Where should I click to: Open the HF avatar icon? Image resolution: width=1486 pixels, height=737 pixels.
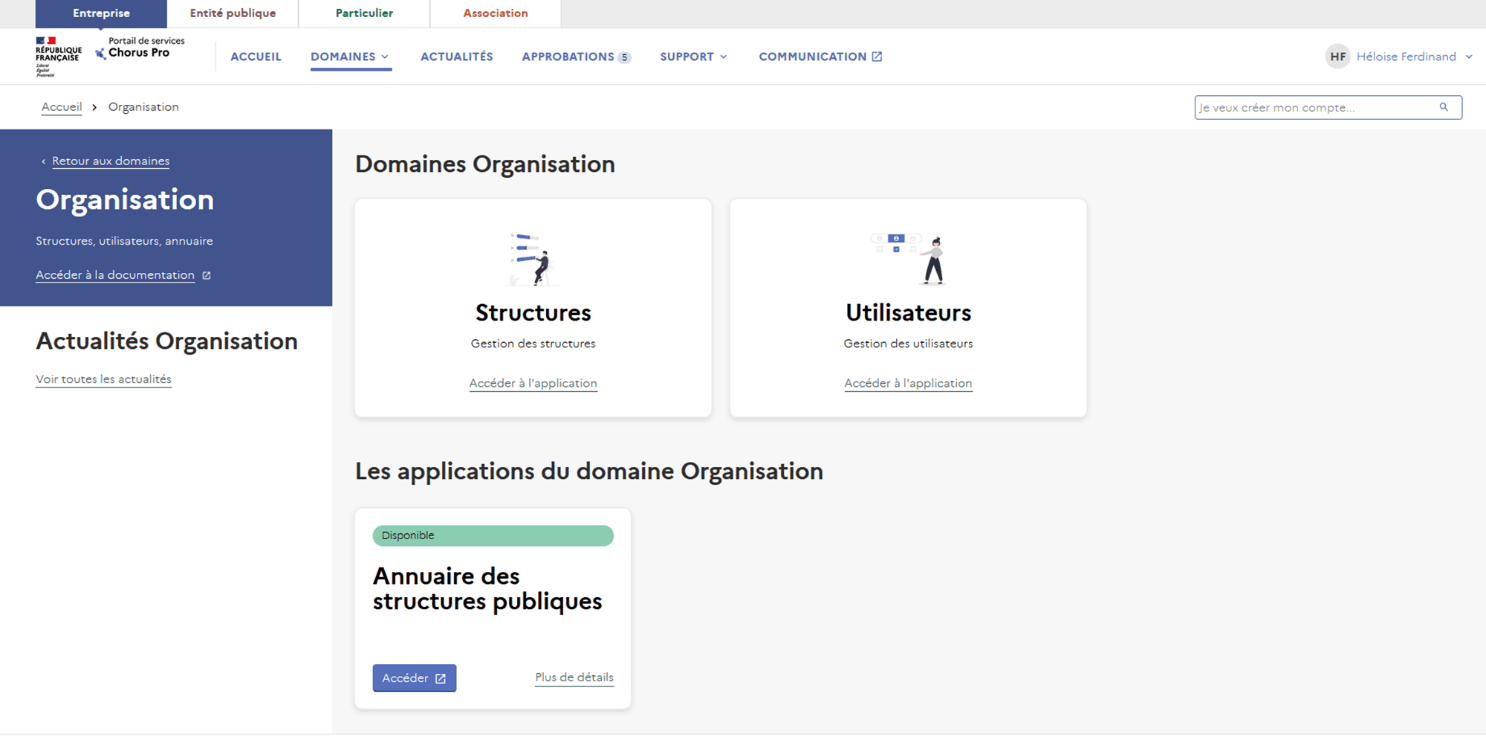[x=1338, y=56]
